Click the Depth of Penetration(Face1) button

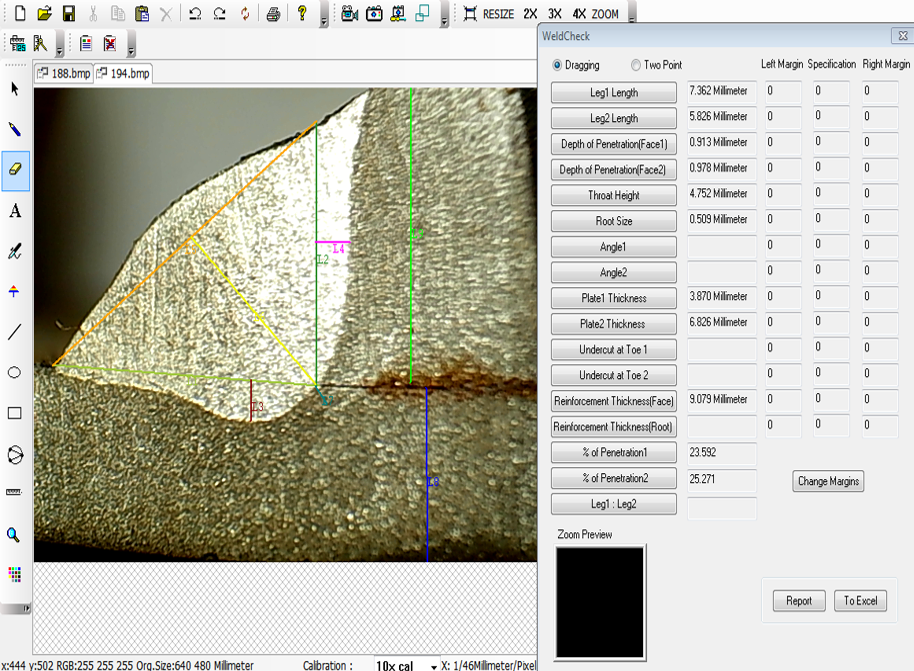click(x=614, y=144)
